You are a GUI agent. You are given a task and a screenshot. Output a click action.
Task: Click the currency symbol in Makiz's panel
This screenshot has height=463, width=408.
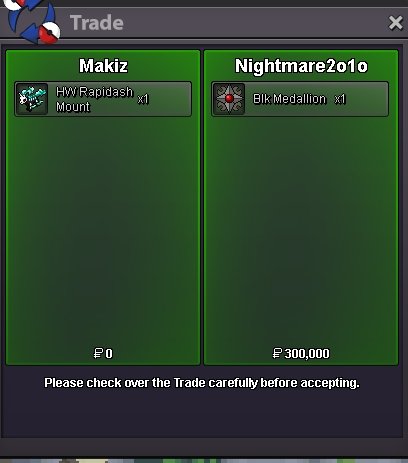(x=98, y=353)
